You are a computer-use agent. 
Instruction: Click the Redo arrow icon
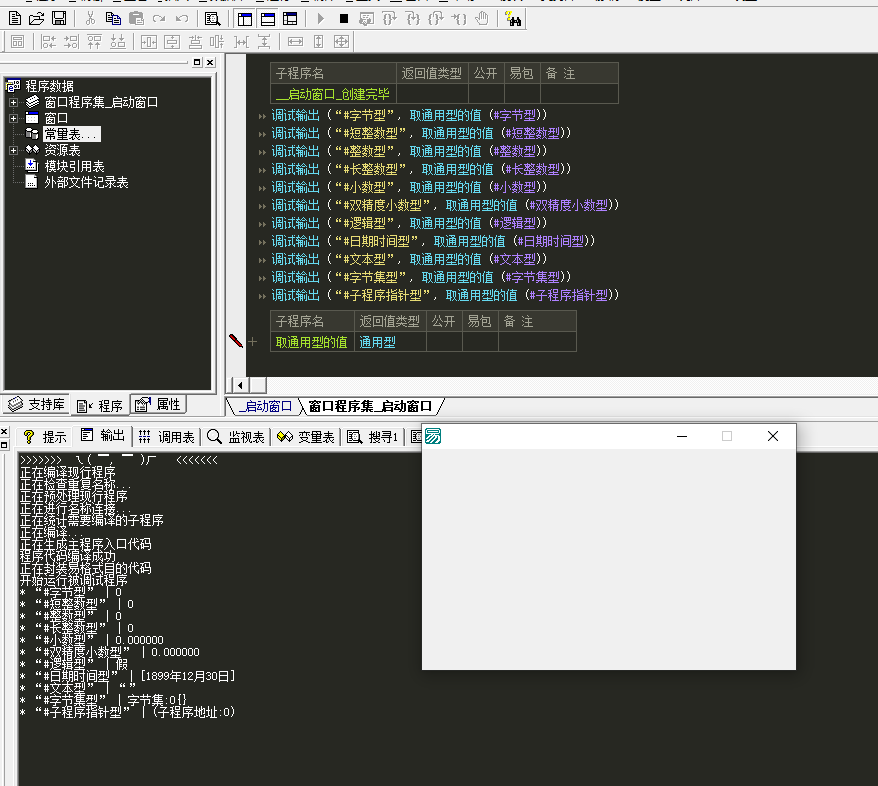pyautogui.click(x=159, y=19)
